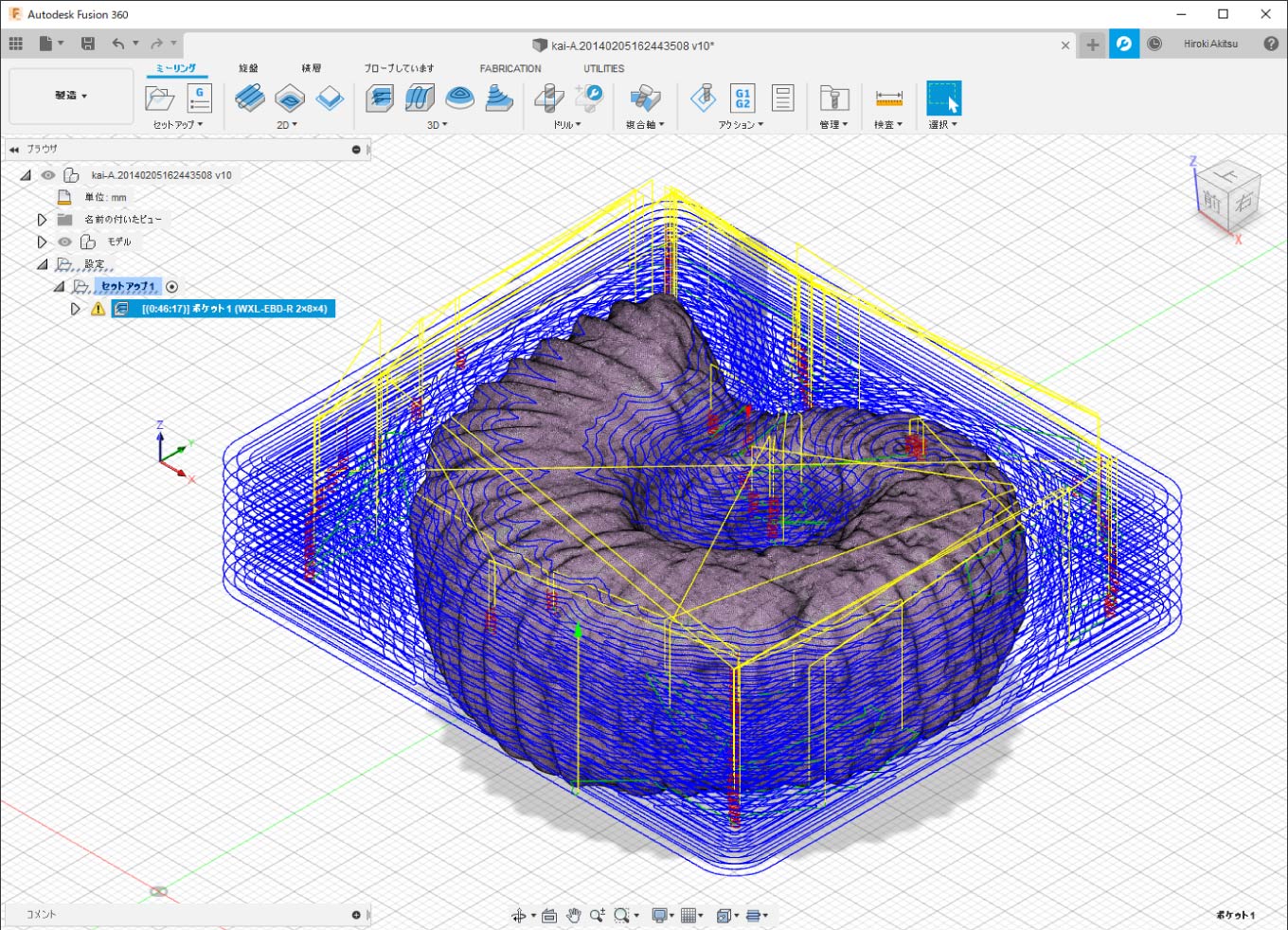Open the 3D milling dropdown label
The height and width of the screenshot is (930, 1288).
click(437, 125)
